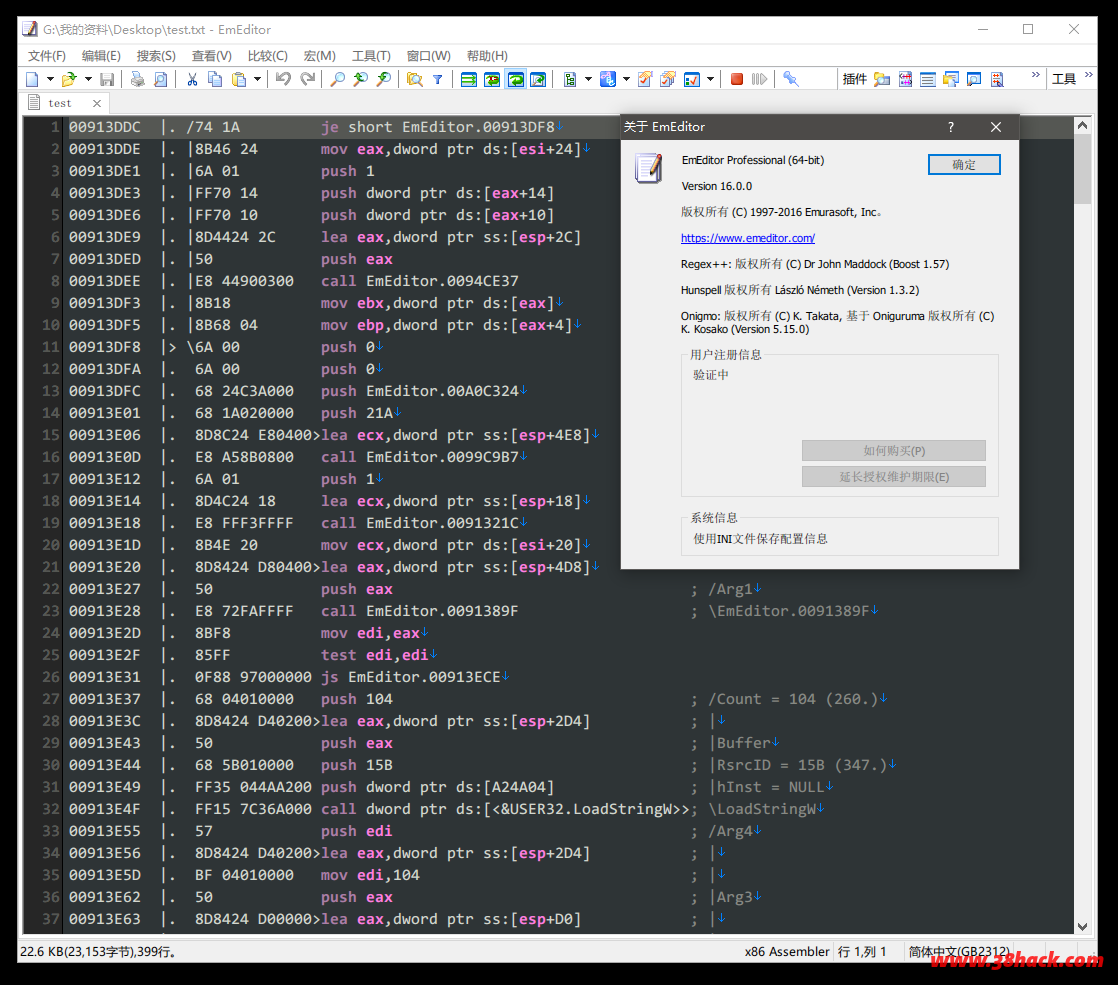Image resolution: width=1118 pixels, height=985 pixels.
Task: Open the 比较(C) menu
Action: coord(267,56)
